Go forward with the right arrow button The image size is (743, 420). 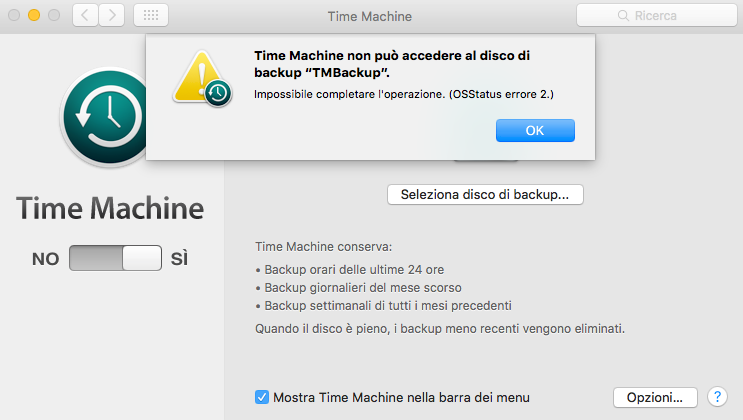point(112,16)
